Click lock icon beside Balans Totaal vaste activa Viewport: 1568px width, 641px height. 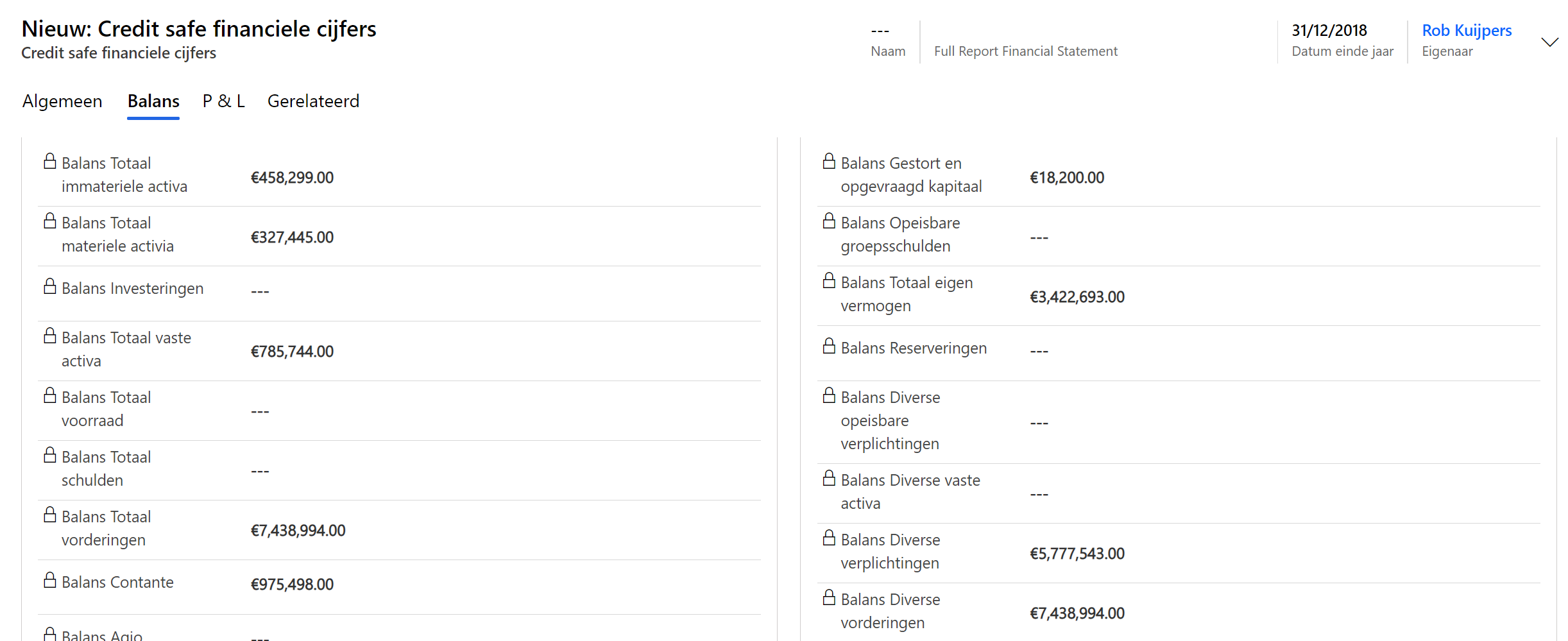[50, 336]
